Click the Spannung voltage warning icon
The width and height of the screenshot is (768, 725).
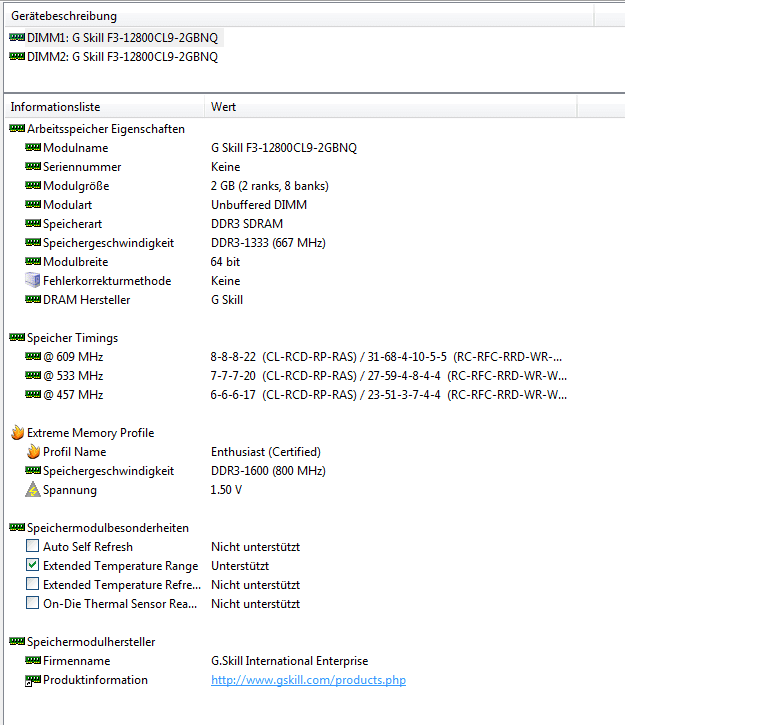click(33, 489)
